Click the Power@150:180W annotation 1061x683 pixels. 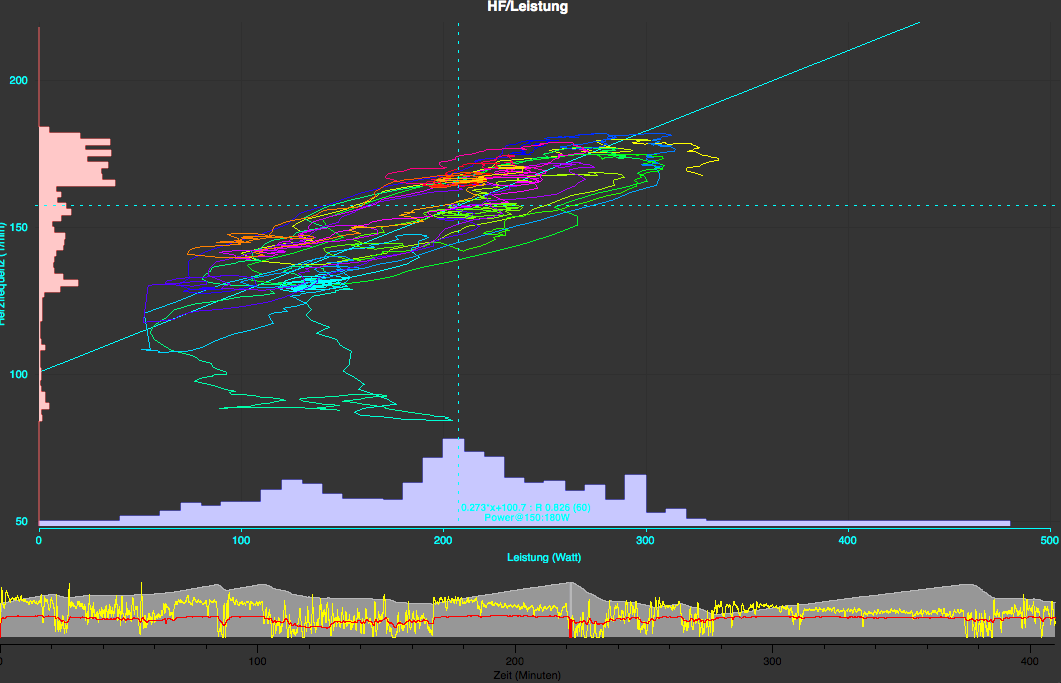coord(527,517)
